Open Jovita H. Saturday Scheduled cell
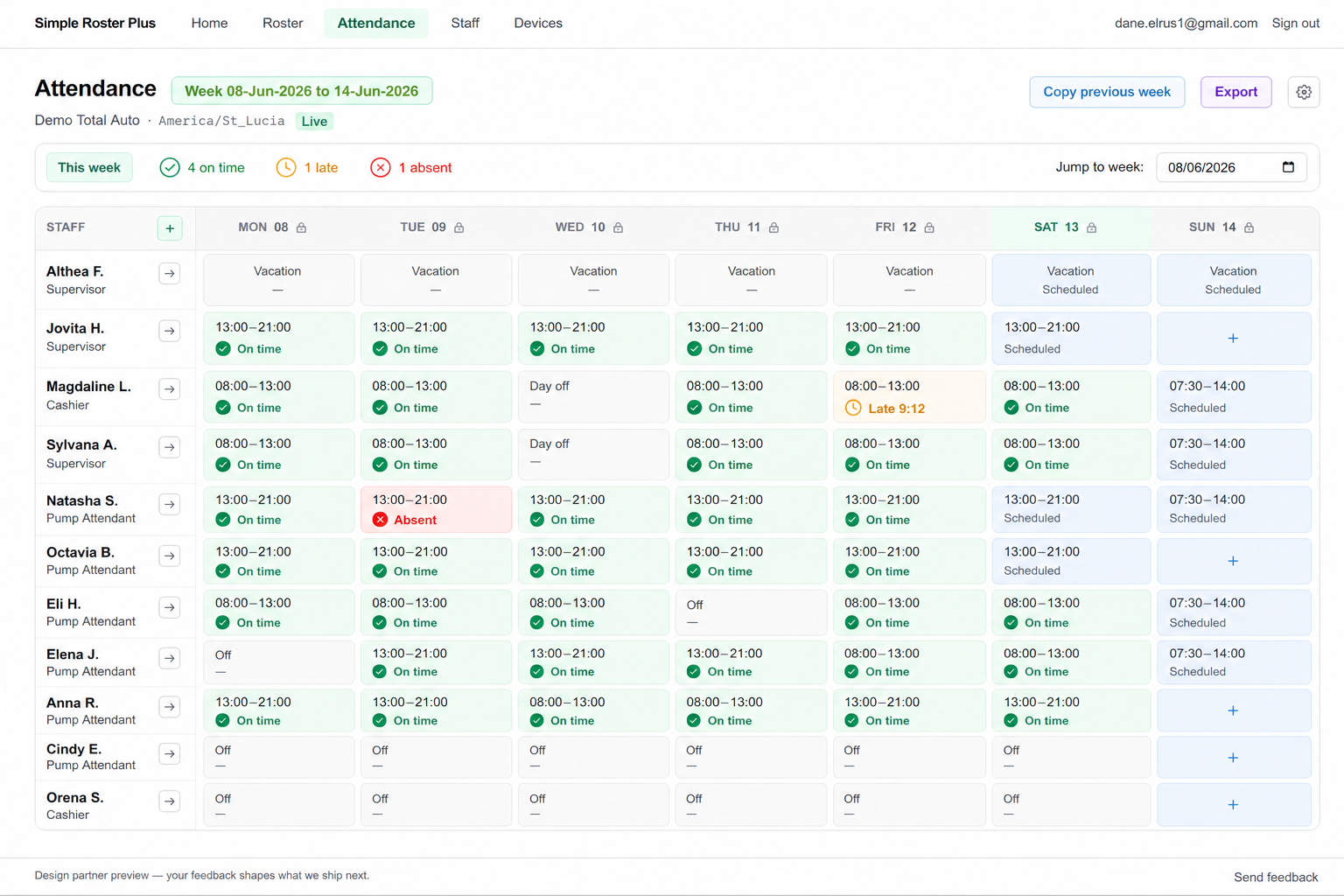Image resolution: width=1344 pixels, height=896 pixels. [x=1071, y=339]
